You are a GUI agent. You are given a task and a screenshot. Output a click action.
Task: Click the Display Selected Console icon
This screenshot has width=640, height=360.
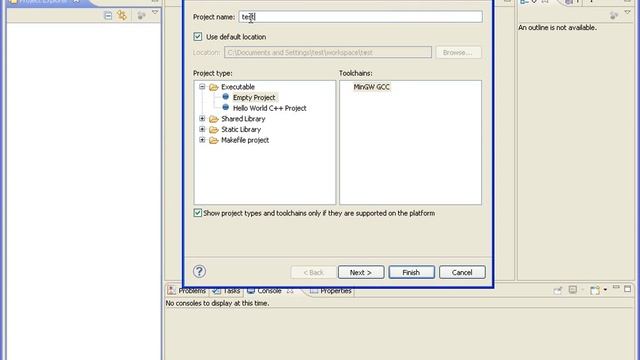pyautogui.click(x=573, y=290)
